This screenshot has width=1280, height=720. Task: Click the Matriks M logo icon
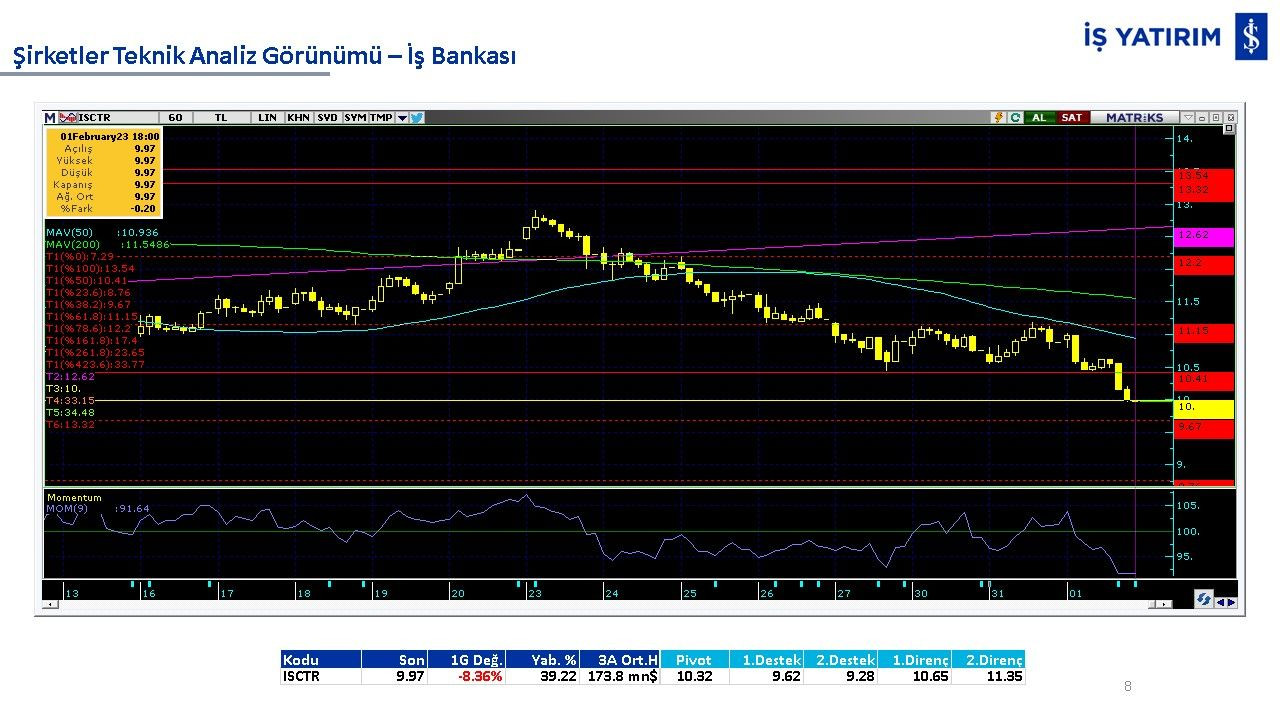50,117
